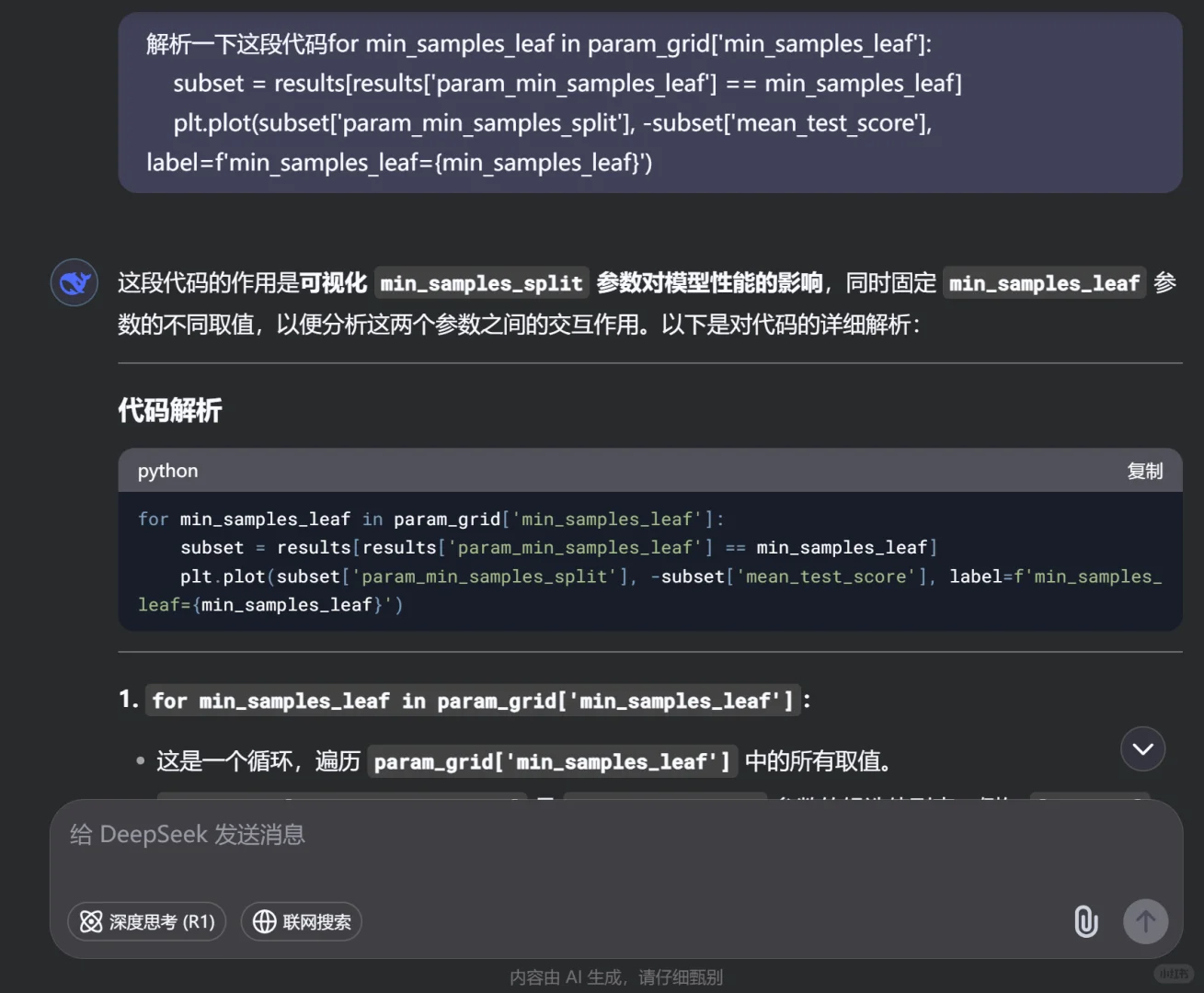Click the watermark badge in bottom-right corner

point(1175,972)
